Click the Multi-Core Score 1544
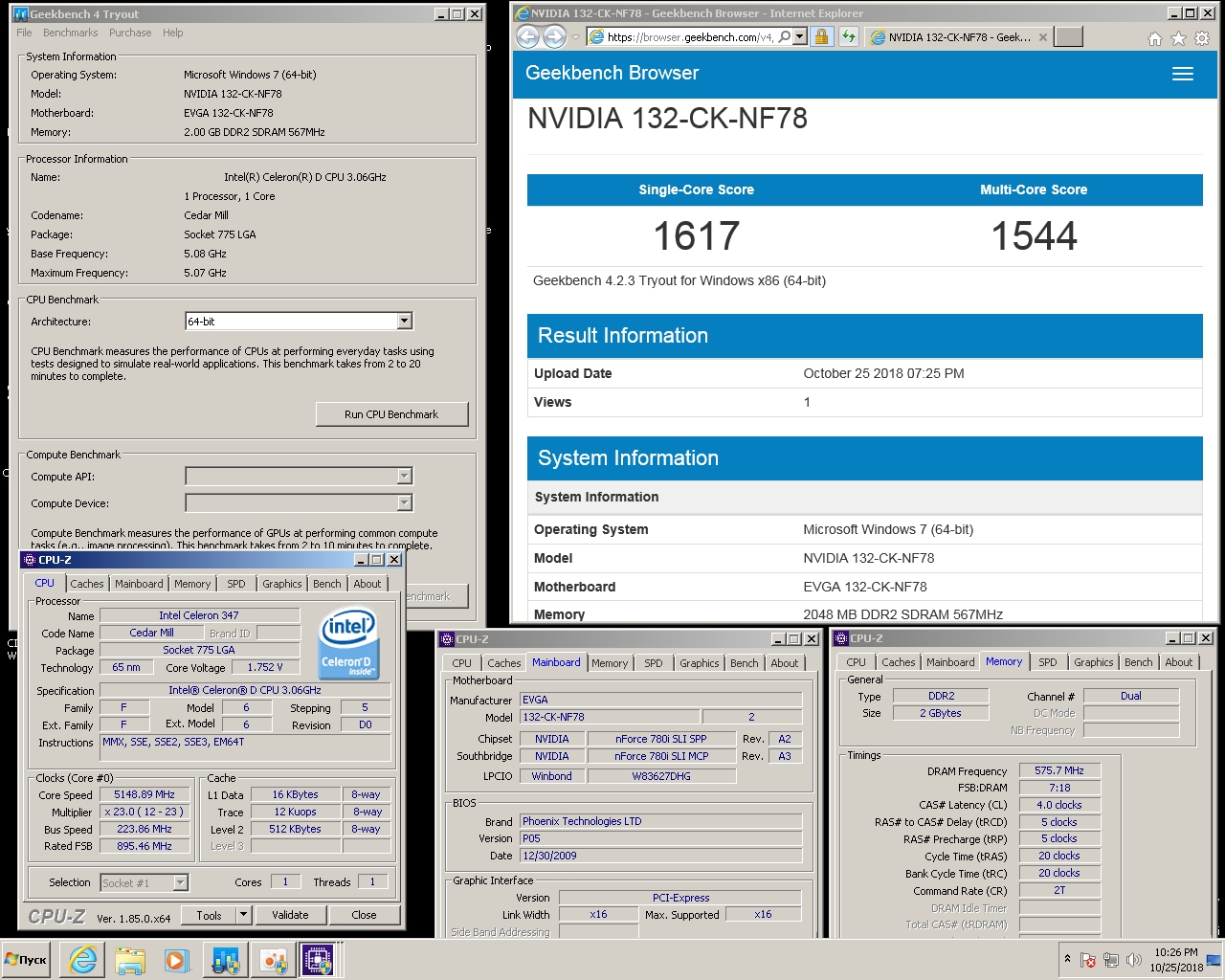 click(x=1034, y=235)
